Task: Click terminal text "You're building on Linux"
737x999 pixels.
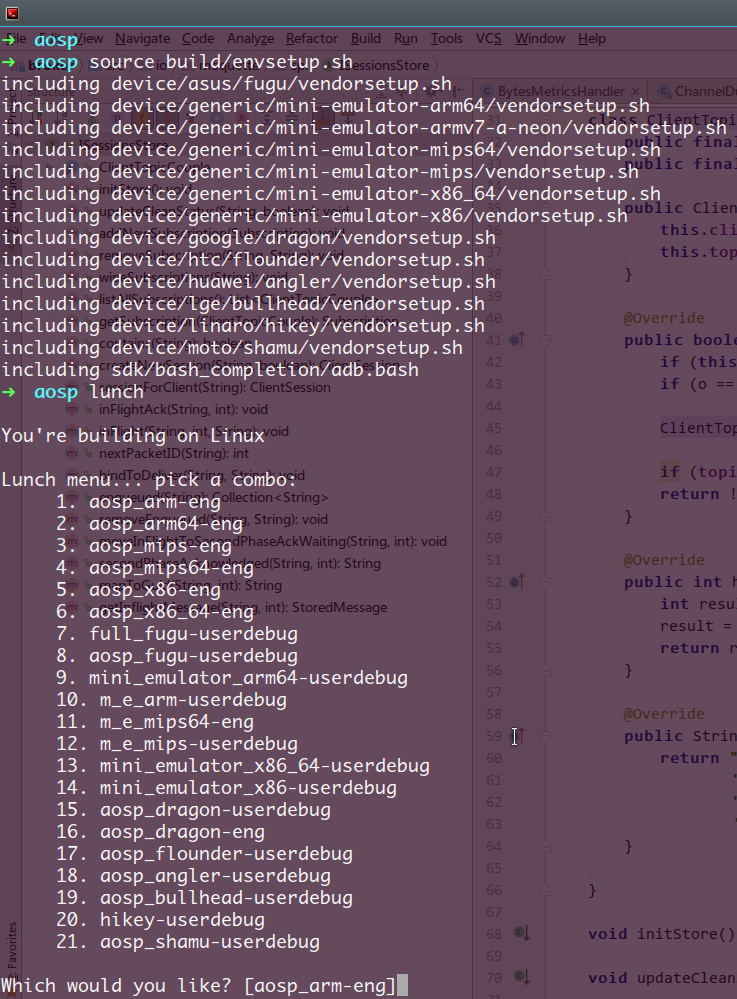Action: (132, 436)
